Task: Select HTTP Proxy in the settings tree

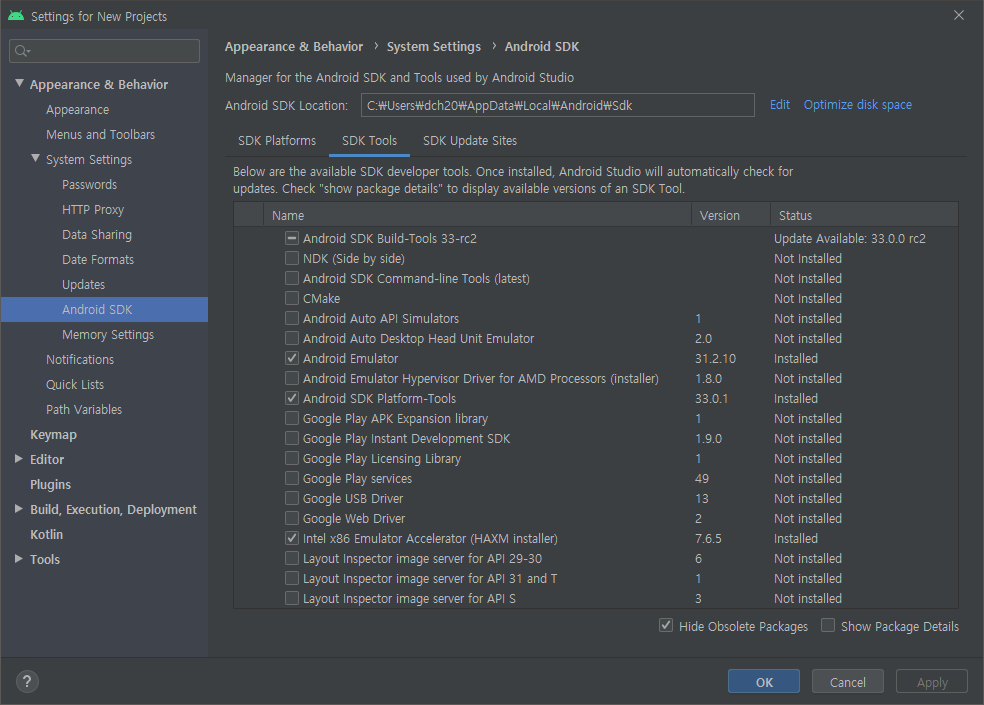Action: point(93,210)
